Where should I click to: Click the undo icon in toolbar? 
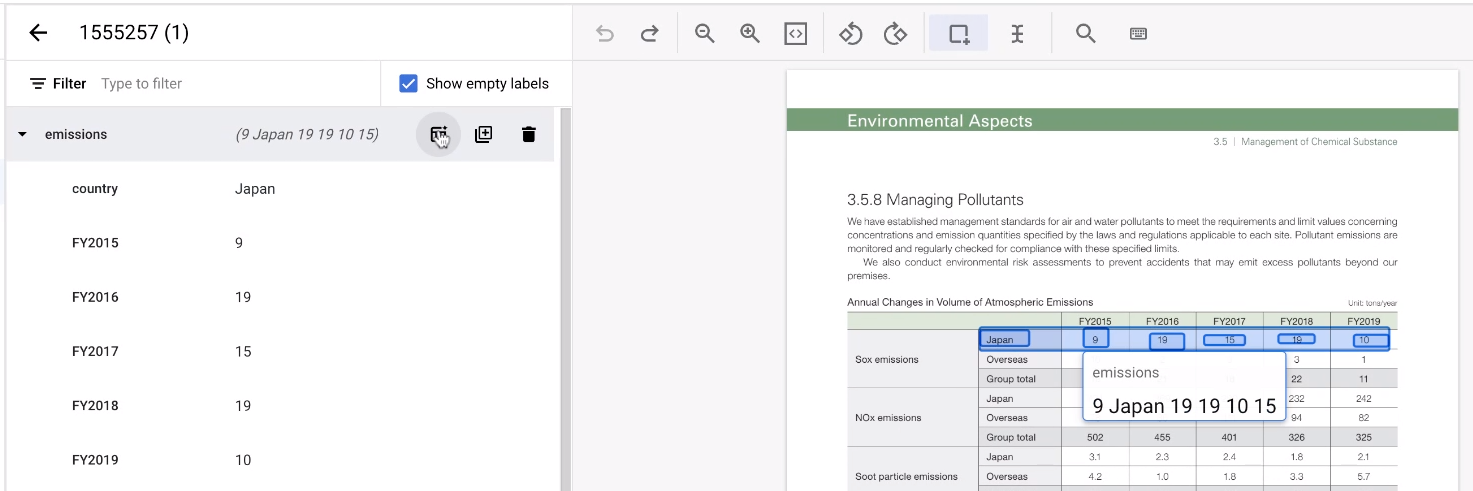(605, 34)
